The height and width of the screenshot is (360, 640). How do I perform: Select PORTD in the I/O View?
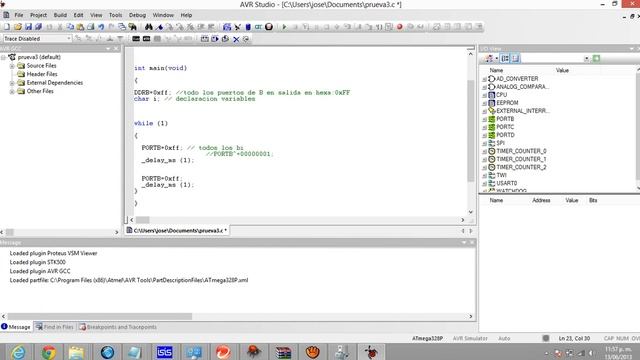click(505, 135)
